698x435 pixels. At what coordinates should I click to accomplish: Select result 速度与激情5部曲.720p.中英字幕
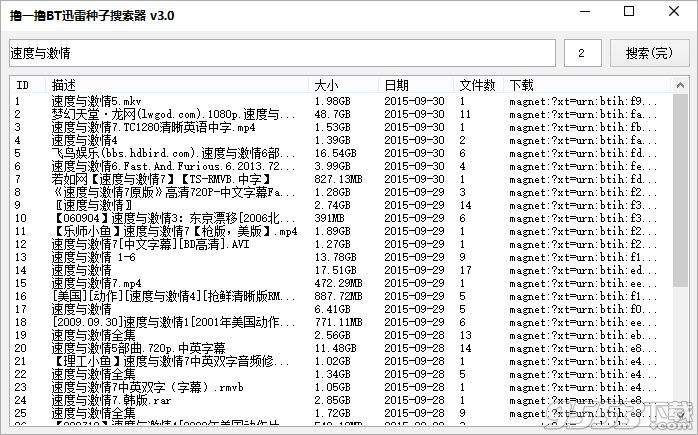(138, 348)
